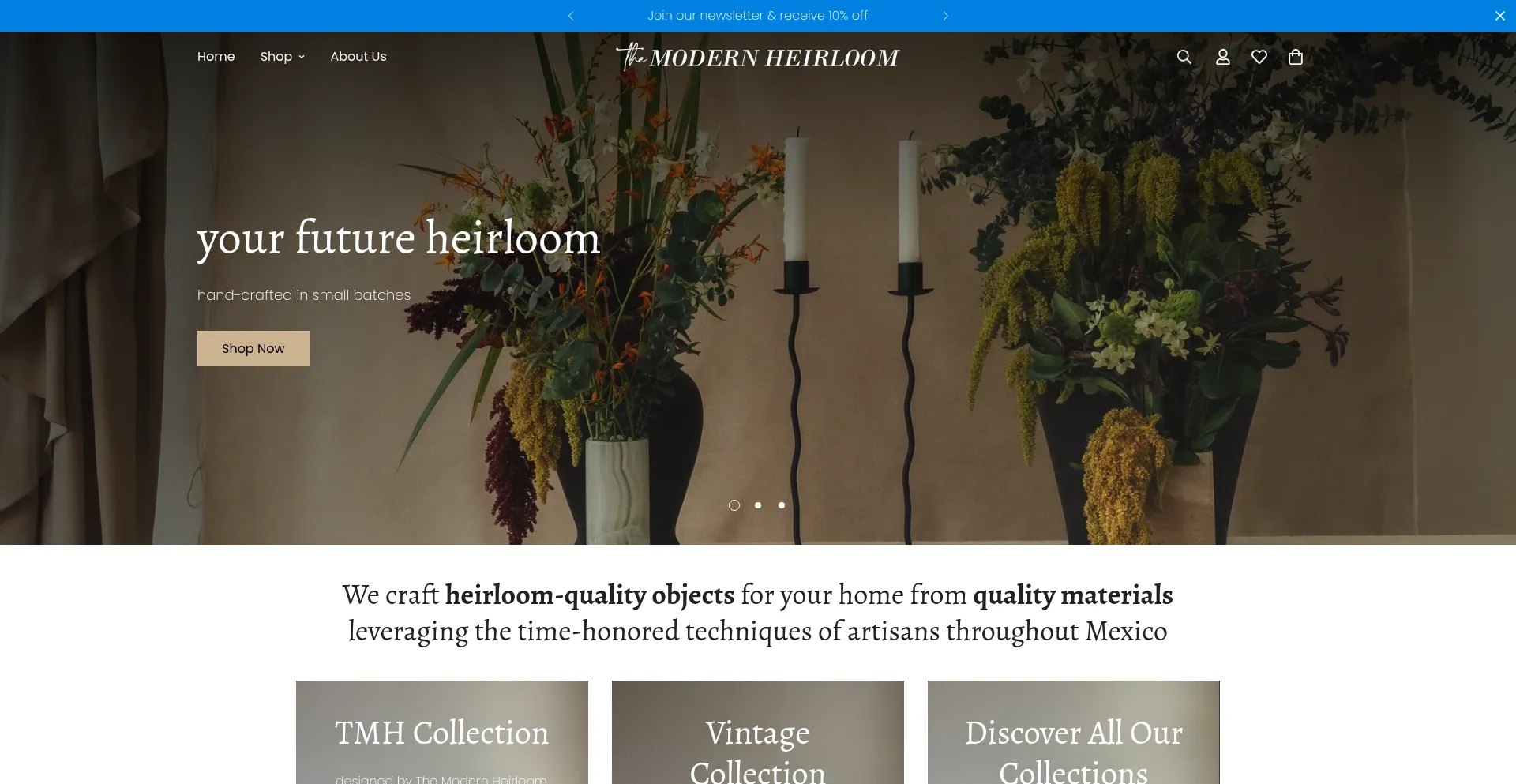Go to the Home menu item
Image resolution: width=1516 pixels, height=784 pixels.
(216, 57)
